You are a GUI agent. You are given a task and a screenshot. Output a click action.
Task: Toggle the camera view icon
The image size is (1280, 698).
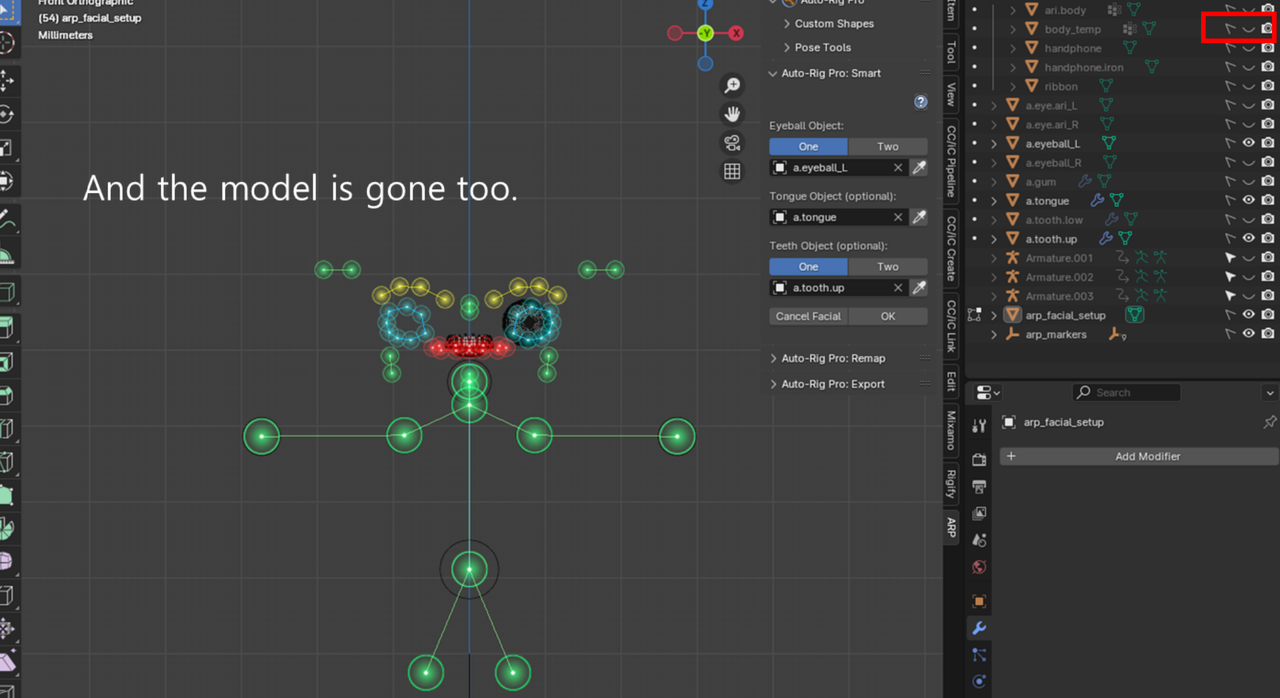click(732, 143)
